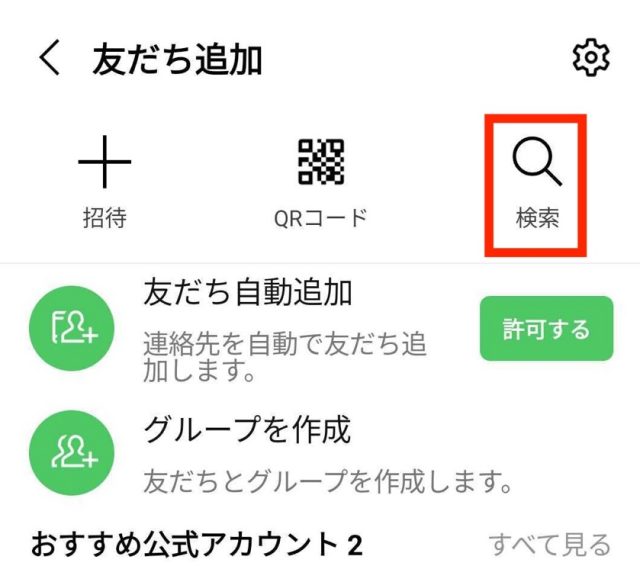Open the すべて見る link
The image size is (640, 566).
point(549,544)
